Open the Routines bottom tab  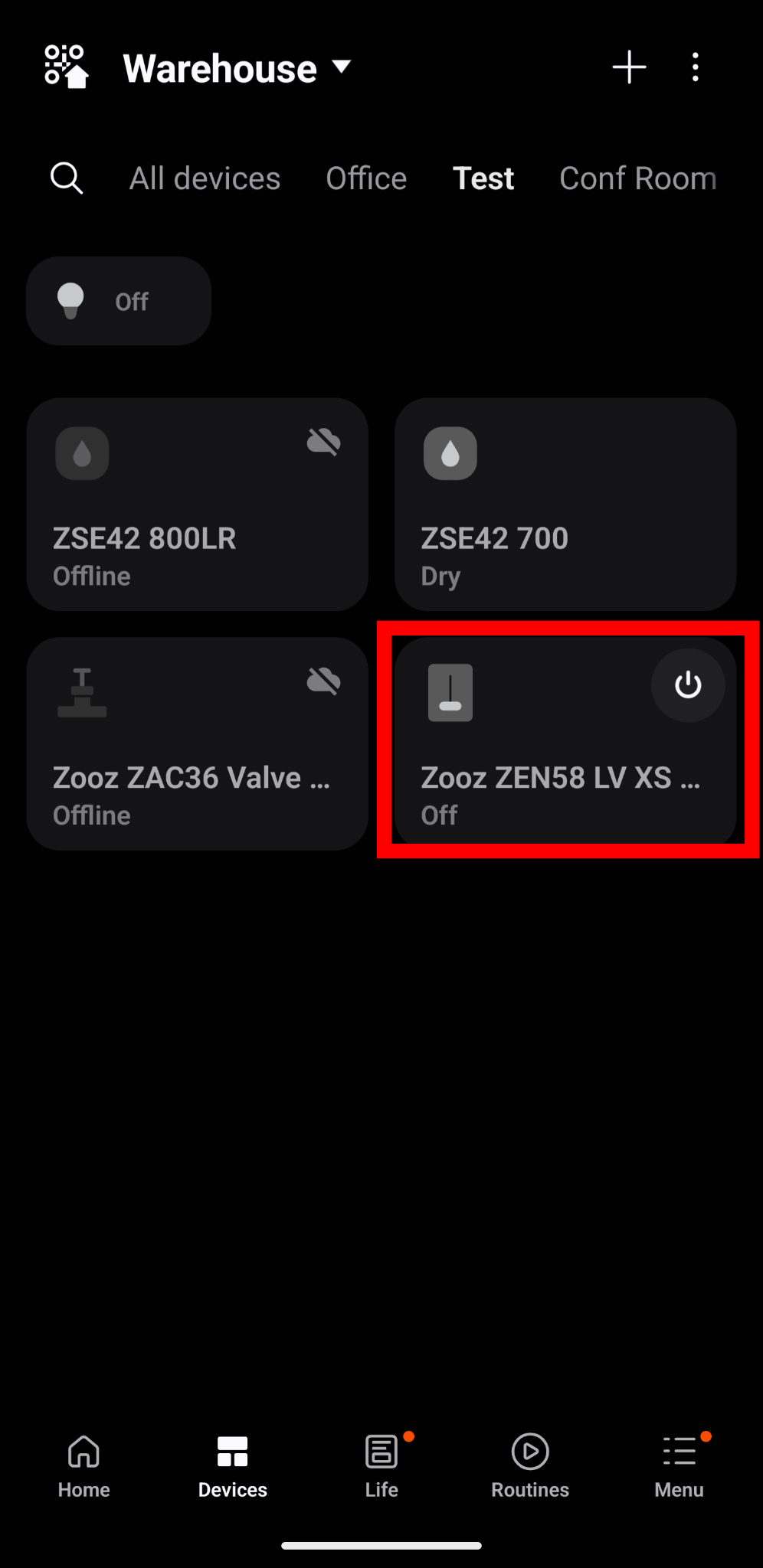530,1466
